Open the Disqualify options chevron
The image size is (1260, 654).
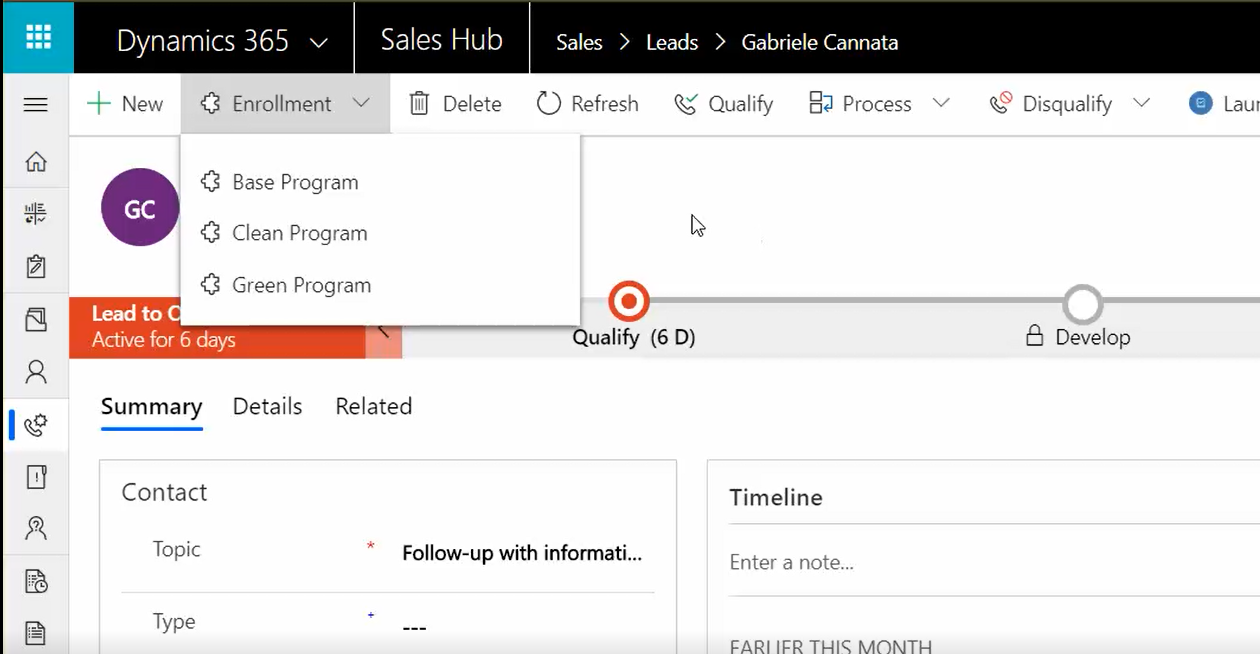[x=1141, y=103]
